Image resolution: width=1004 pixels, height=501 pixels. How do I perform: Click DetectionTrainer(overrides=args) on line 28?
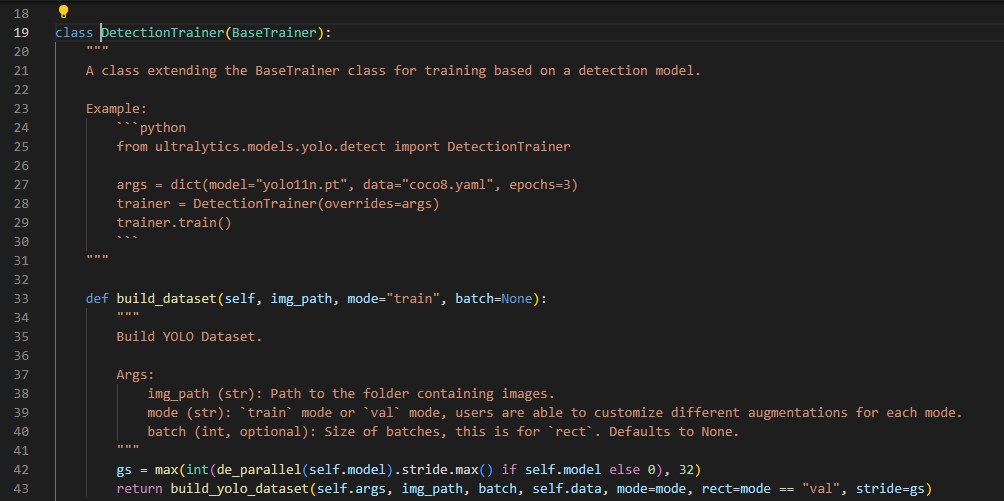pyautogui.click(x=317, y=203)
